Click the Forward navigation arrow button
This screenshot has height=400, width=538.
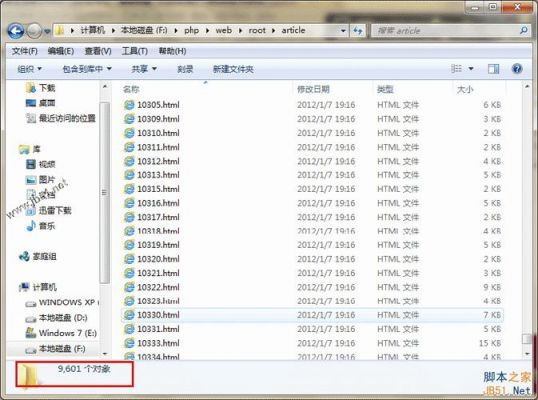click(34, 31)
